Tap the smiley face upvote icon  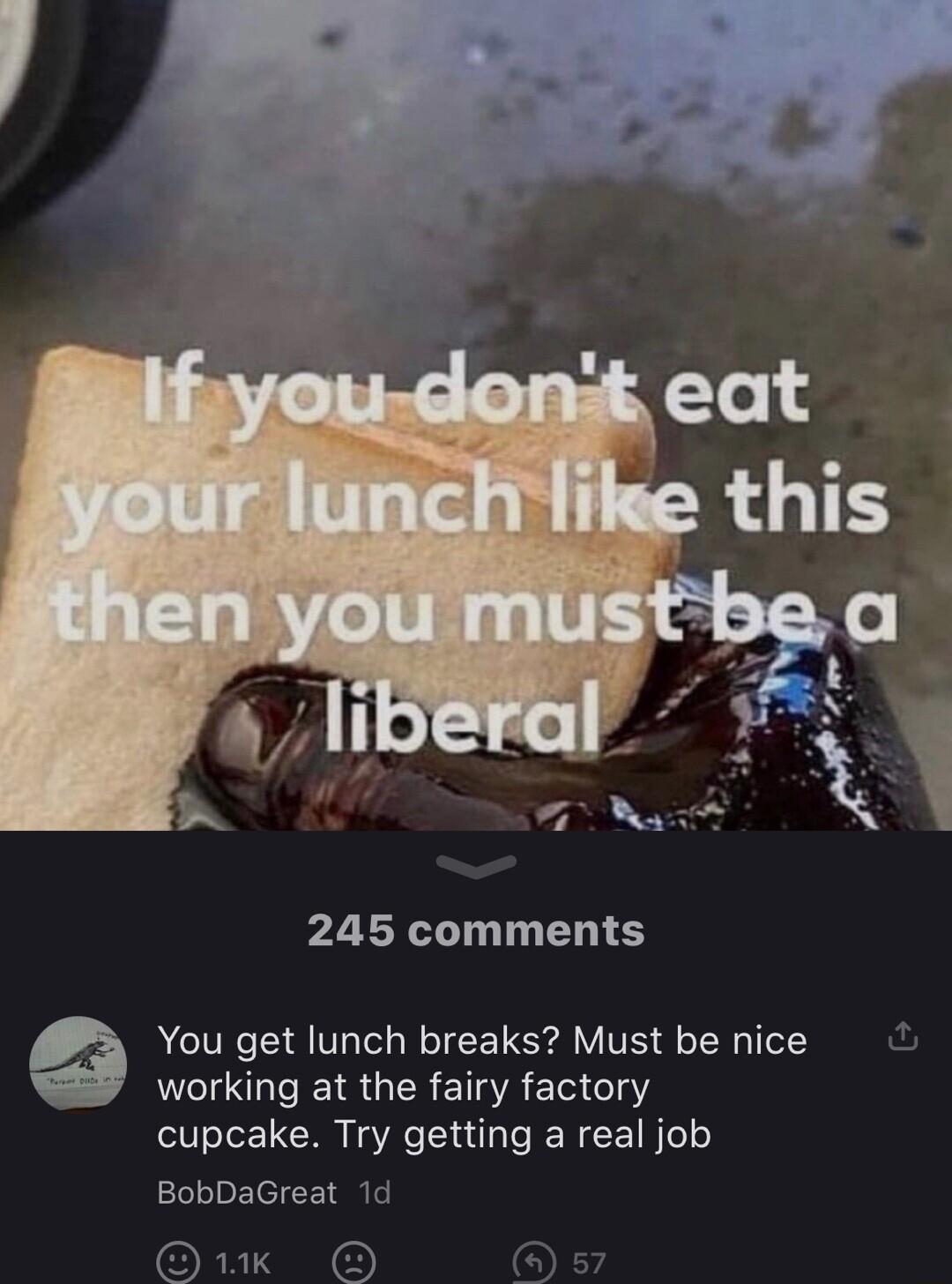177,1263
